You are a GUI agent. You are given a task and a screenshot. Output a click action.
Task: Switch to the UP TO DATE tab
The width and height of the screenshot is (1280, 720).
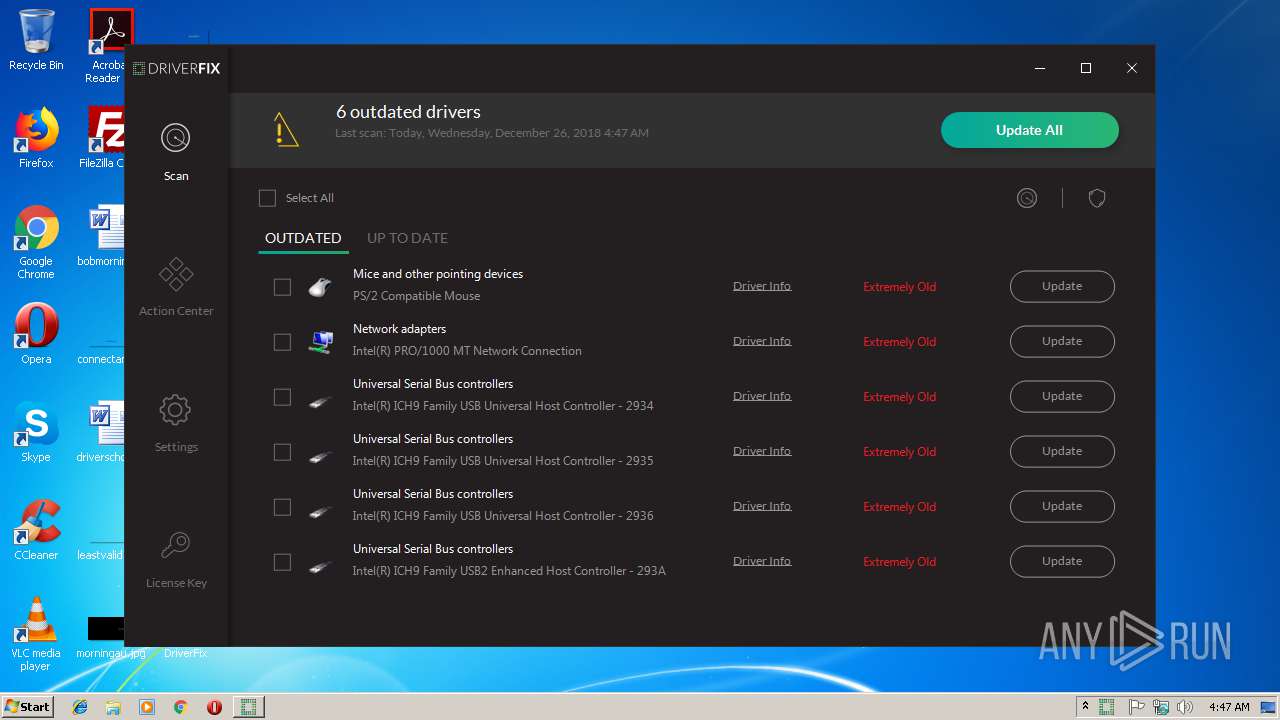[x=407, y=238]
